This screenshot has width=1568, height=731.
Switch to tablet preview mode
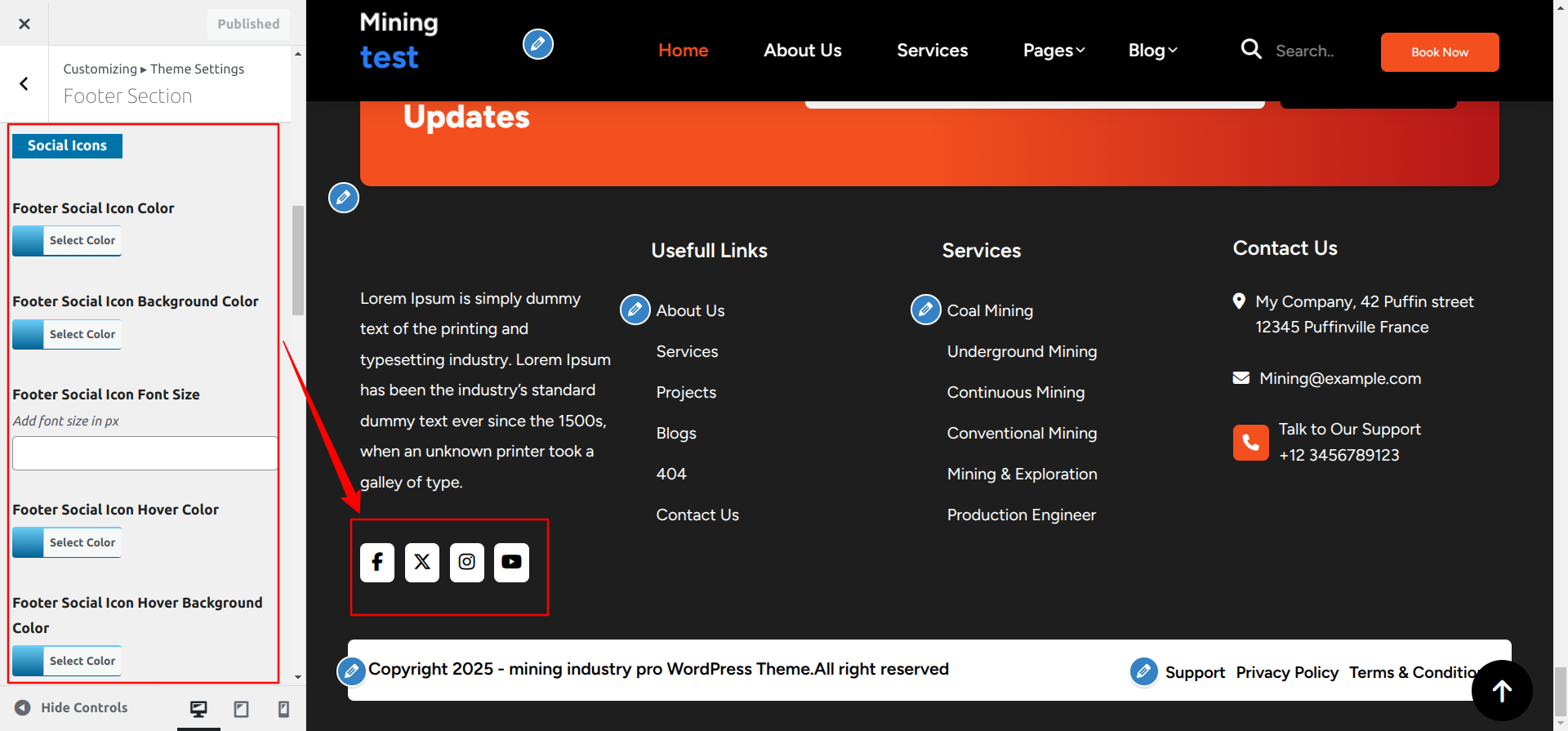point(241,709)
